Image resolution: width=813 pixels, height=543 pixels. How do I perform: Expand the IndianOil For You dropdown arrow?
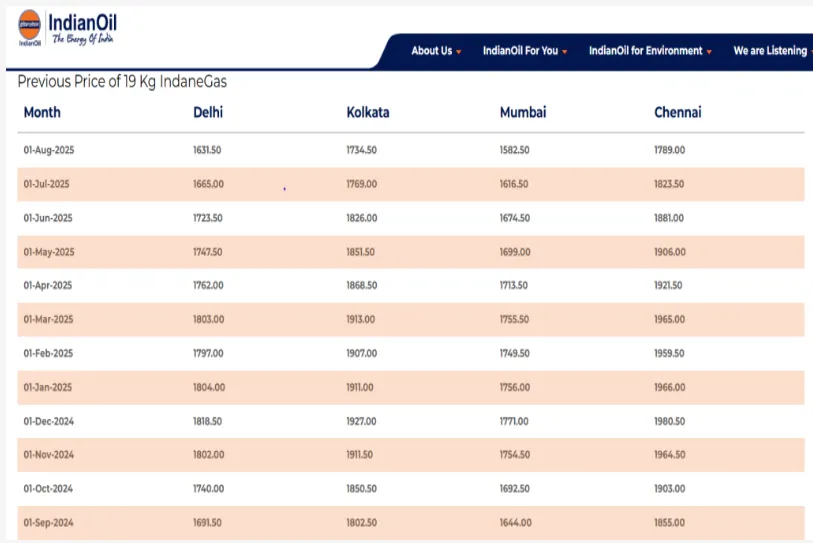564,52
